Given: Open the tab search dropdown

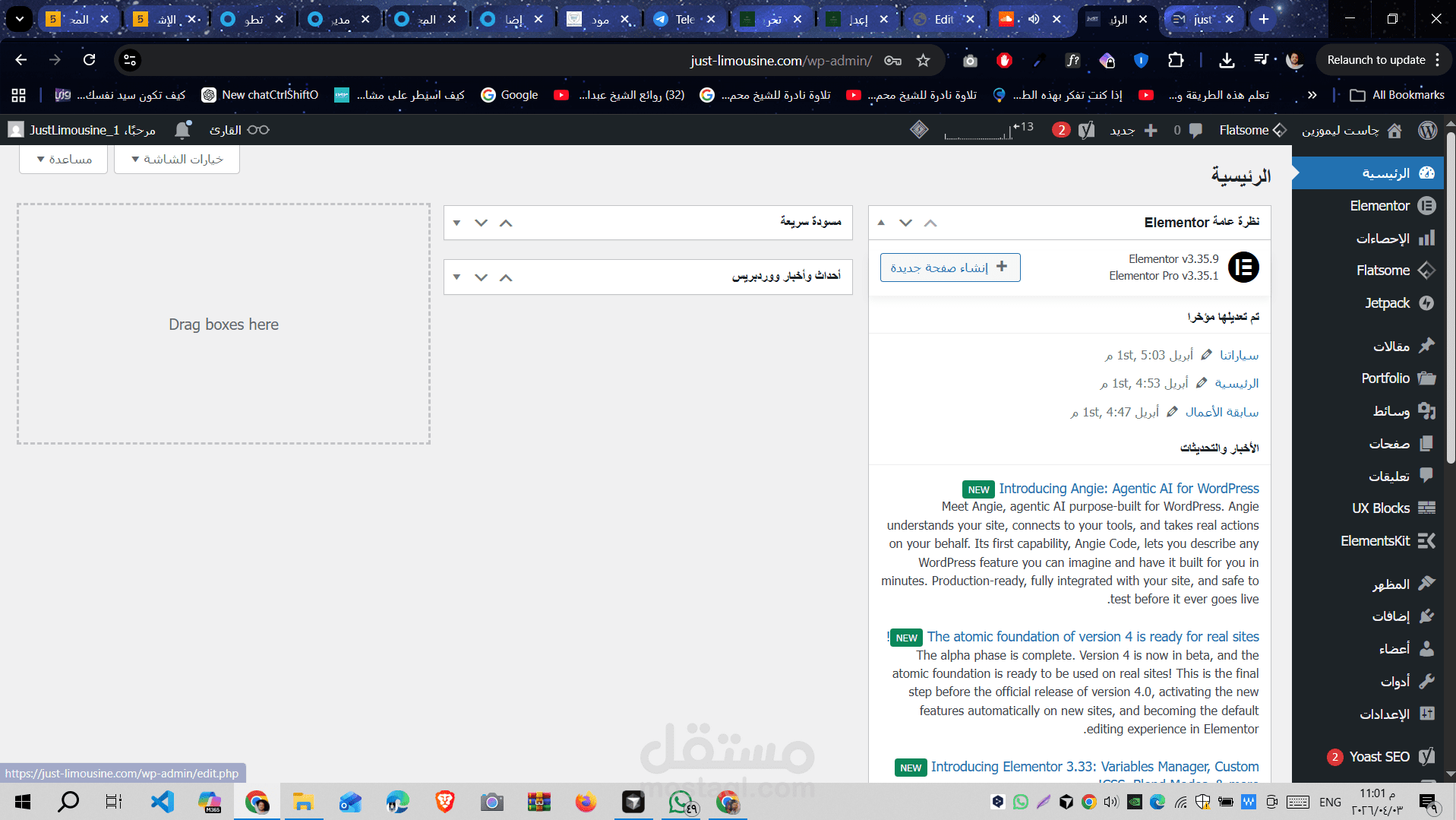Looking at the screenshot, I should point(19,19).
